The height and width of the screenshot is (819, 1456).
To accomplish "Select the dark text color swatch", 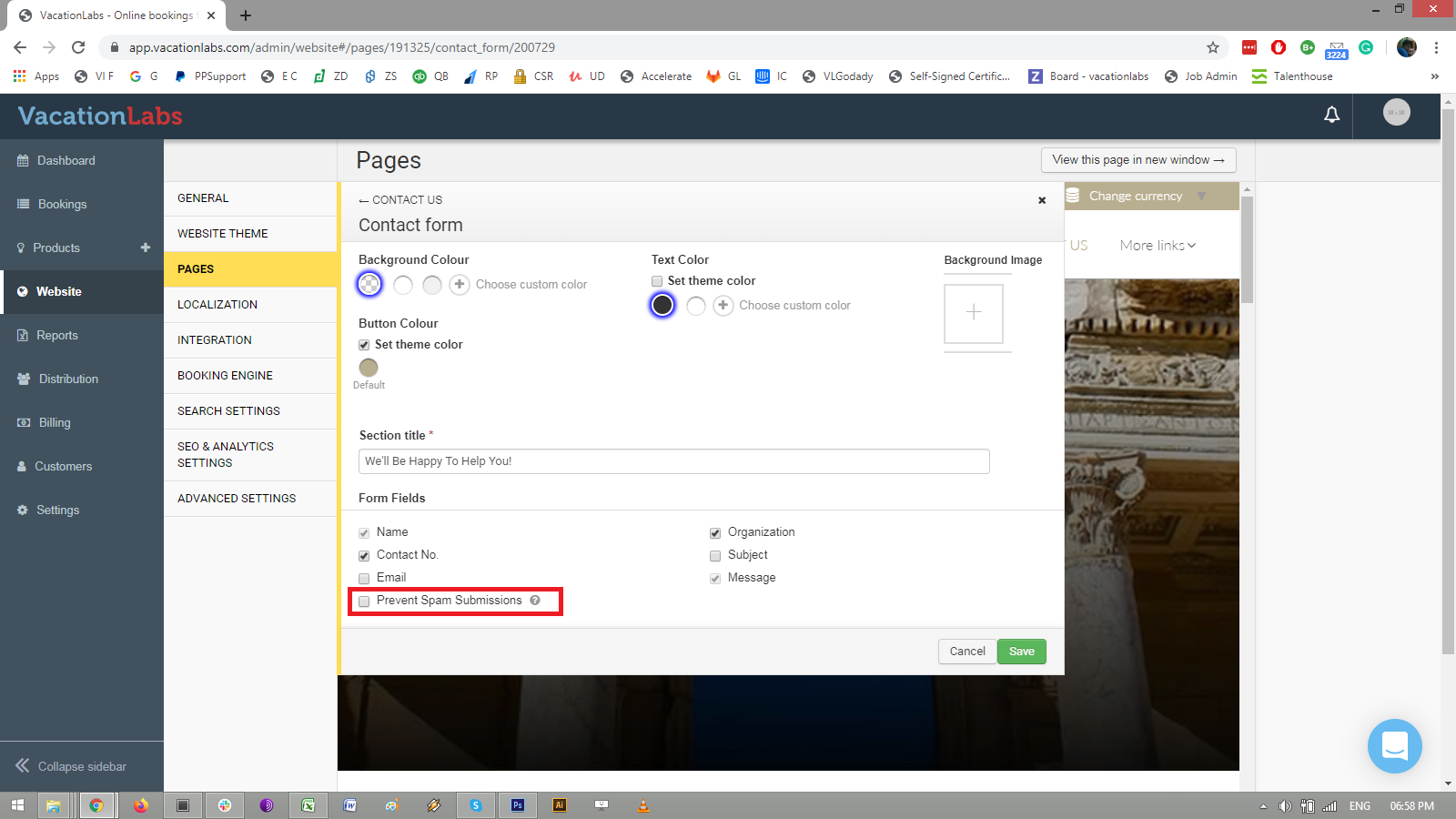I will coord(662,306).
